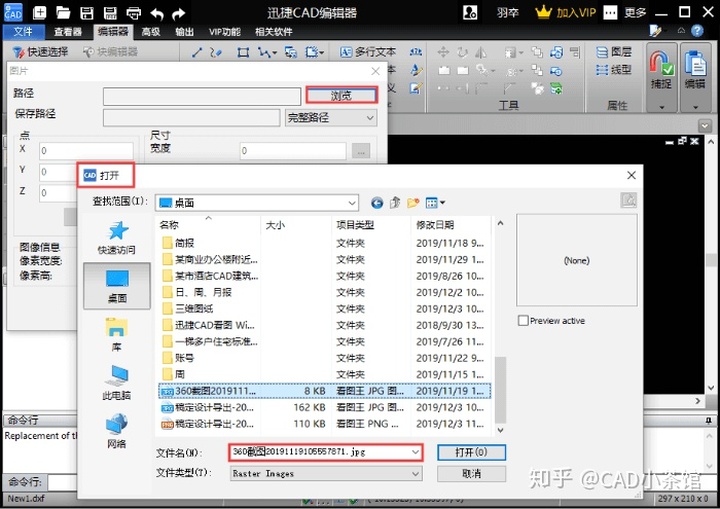Screen dimensions: 720x509
Task: Expand the 捕捉 dropdown arrow
Action: point(662,107)
